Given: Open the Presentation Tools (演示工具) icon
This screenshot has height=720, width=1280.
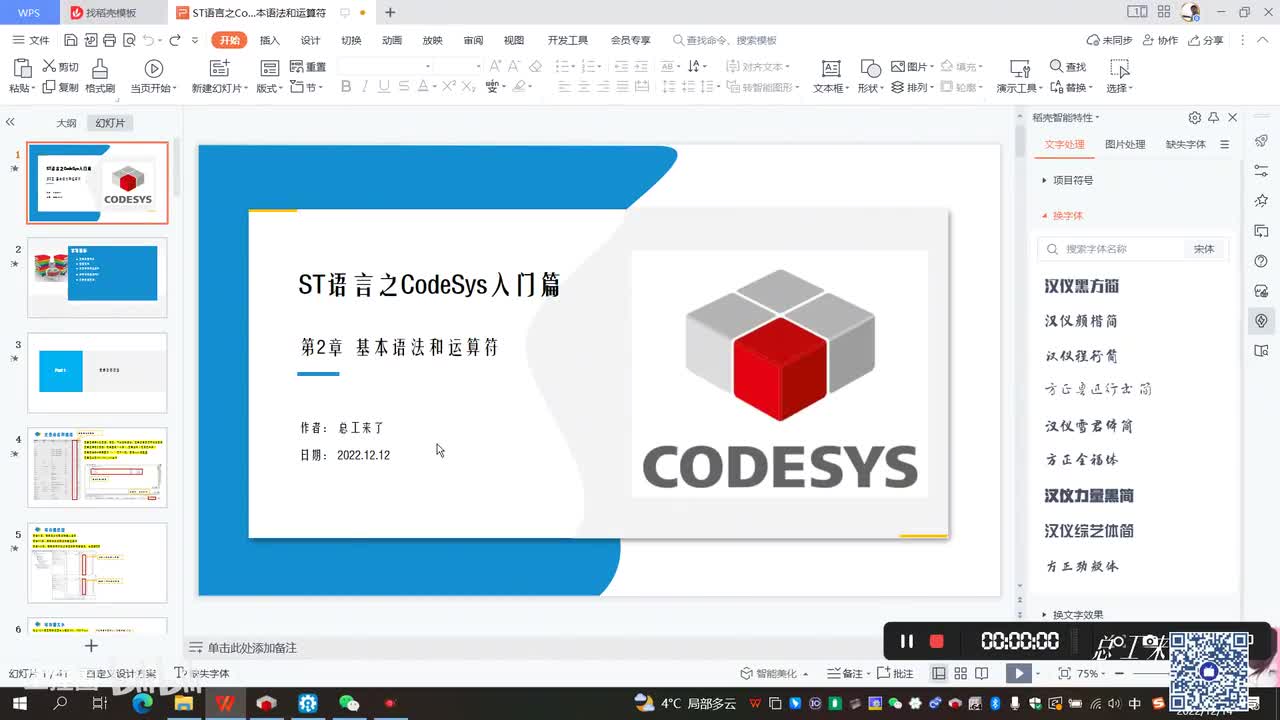Looking at the screenshot, I should (x=1020, y=68).
